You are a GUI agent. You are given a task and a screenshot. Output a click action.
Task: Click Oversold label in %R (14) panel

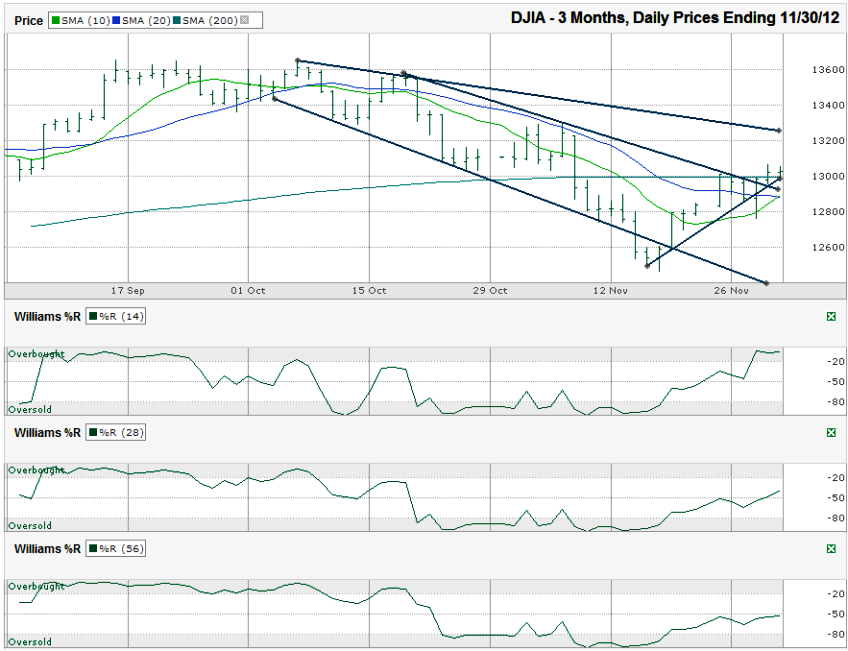pos(30,410)
